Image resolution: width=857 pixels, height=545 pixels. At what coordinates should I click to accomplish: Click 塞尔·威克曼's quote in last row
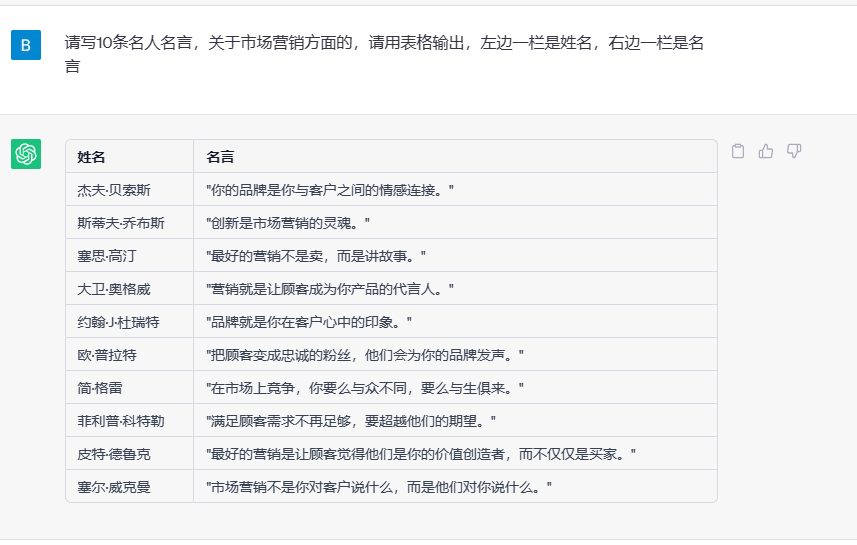tap(379, 487)
